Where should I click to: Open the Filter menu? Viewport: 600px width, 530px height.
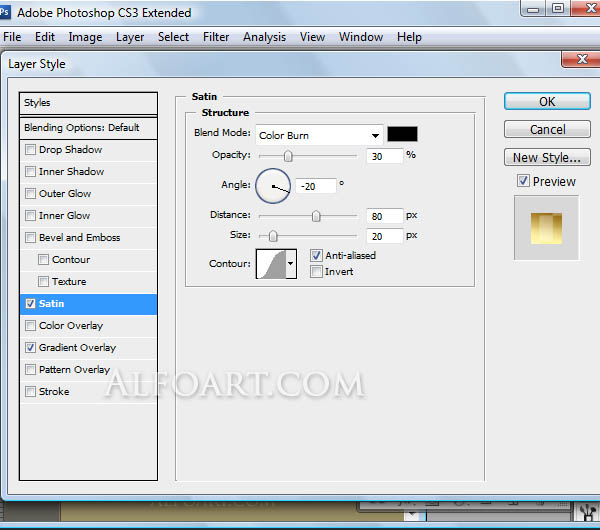[216, 37]
